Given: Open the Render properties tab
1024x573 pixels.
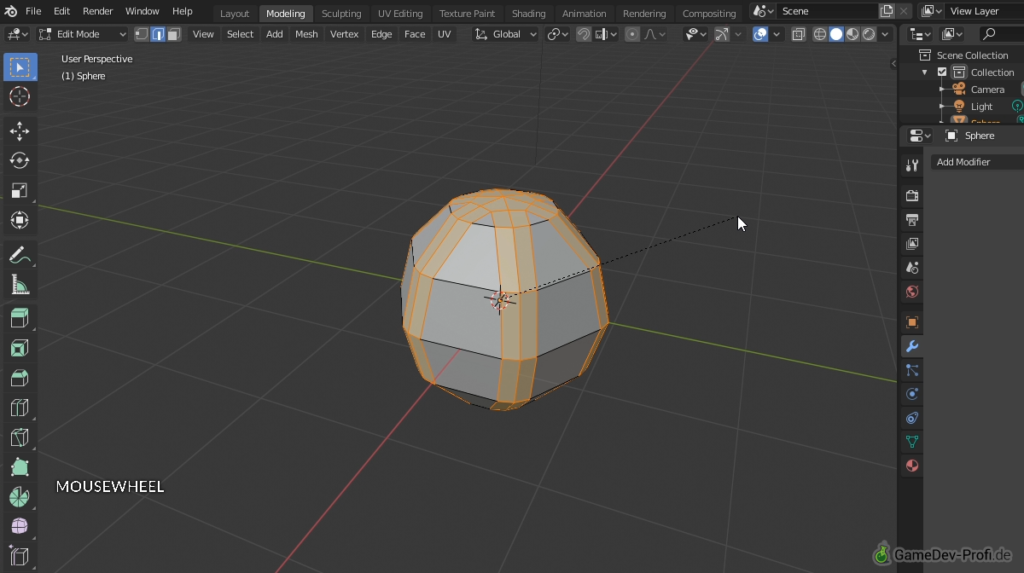Looking at the screenshot, I should tap(912, 196).
